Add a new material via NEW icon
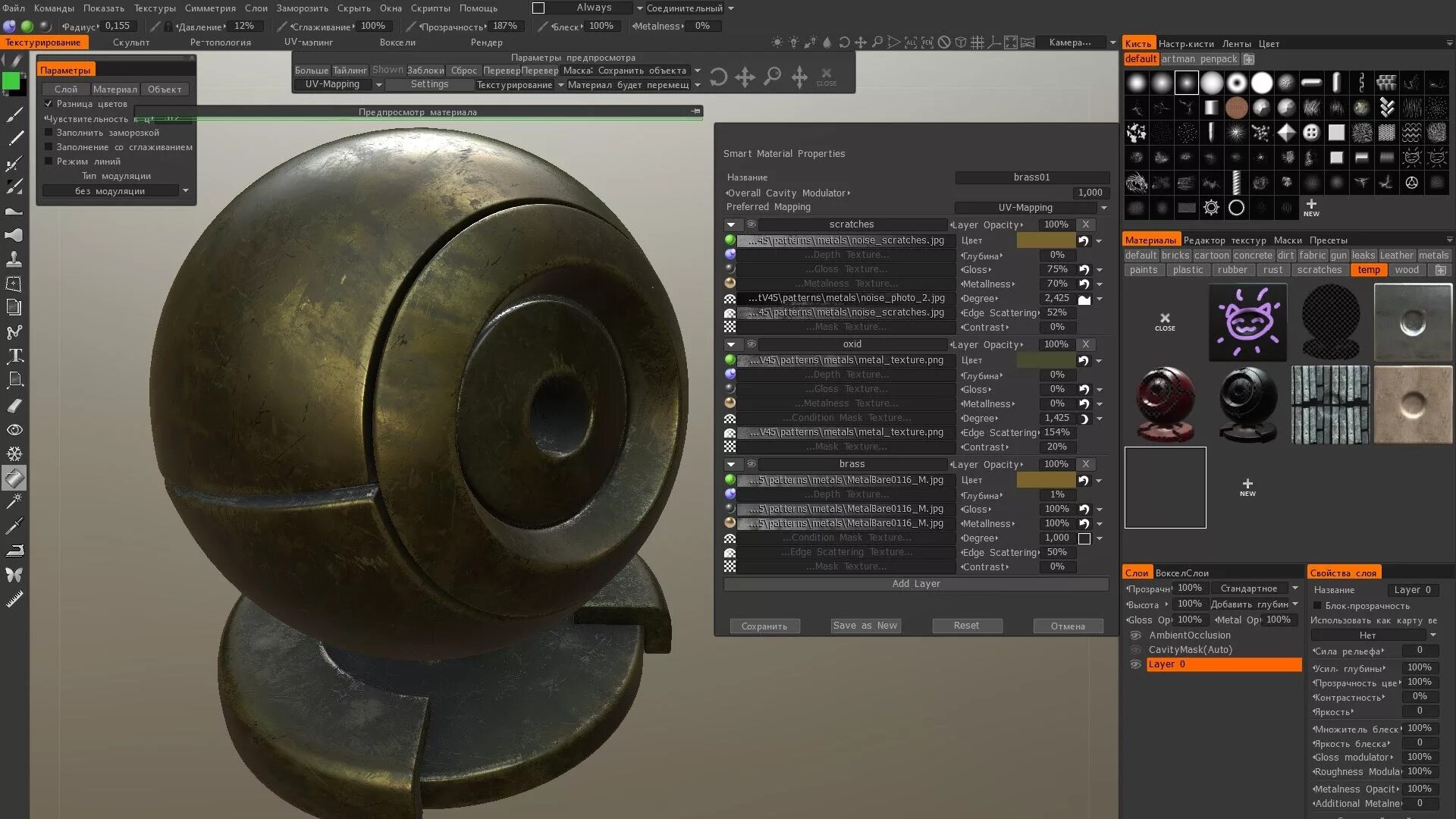Image resolution: width=1456 pixels, height=819 pixels. [x=1247, y=487]
